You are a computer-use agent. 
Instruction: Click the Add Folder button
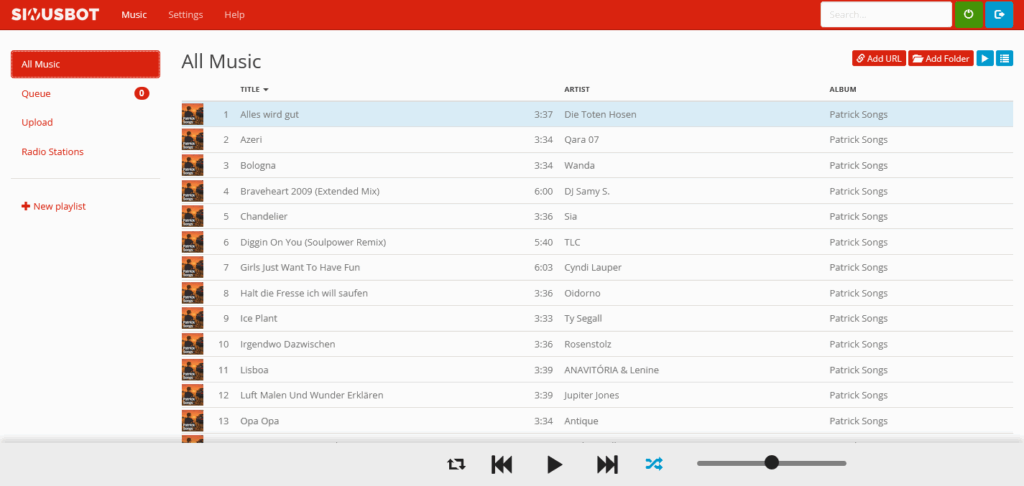point(940,59)
